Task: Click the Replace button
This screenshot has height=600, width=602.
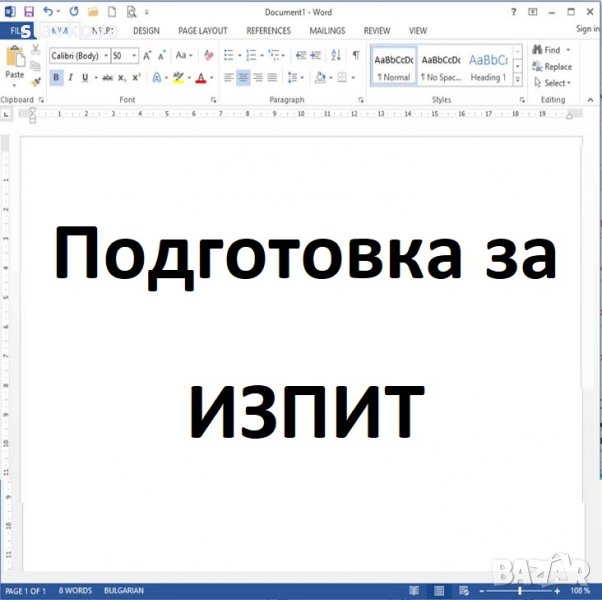Action: pos(553,67)
